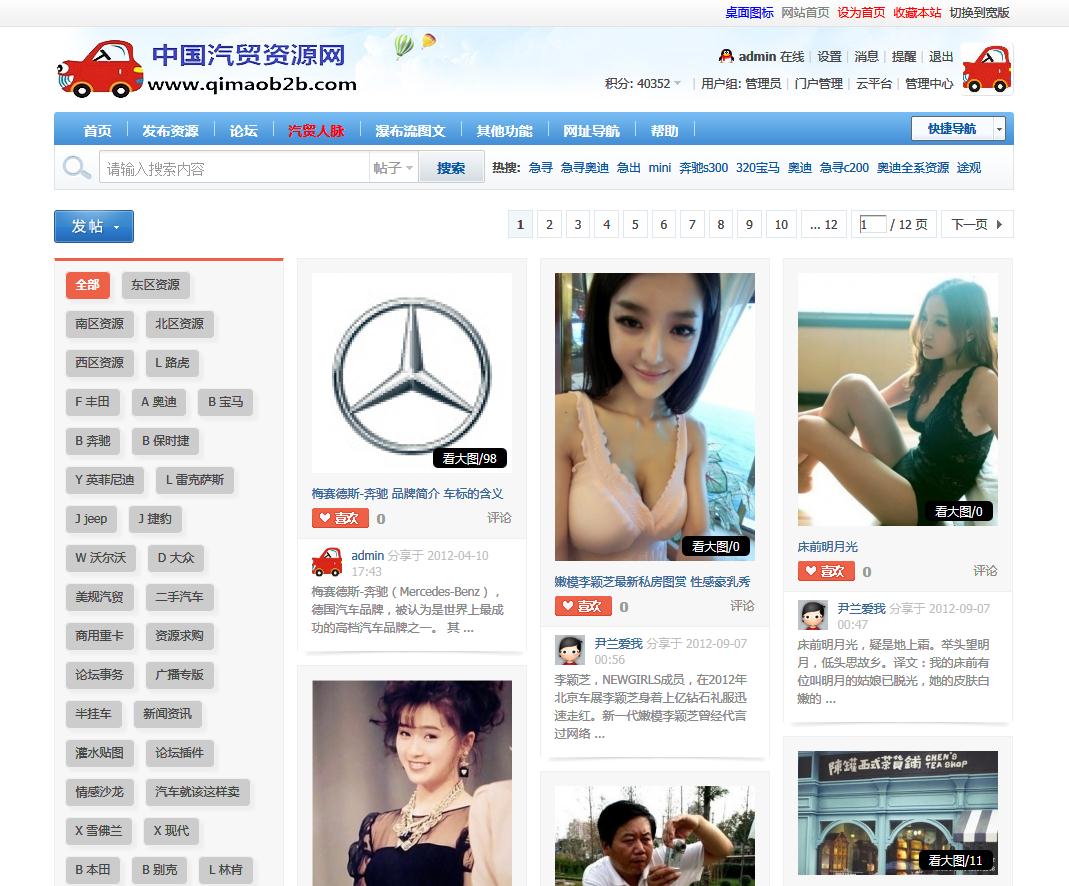Select the 全部 category tag
Screen dimensions: 1069x886
pyautogui.click(x=87, y=285)
